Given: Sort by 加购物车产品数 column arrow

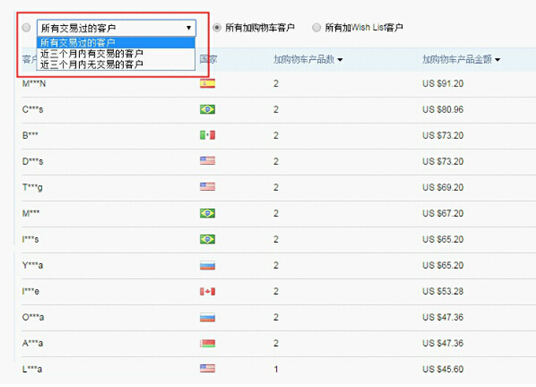Looking at the screenshot, I should [x=340, y=60].
